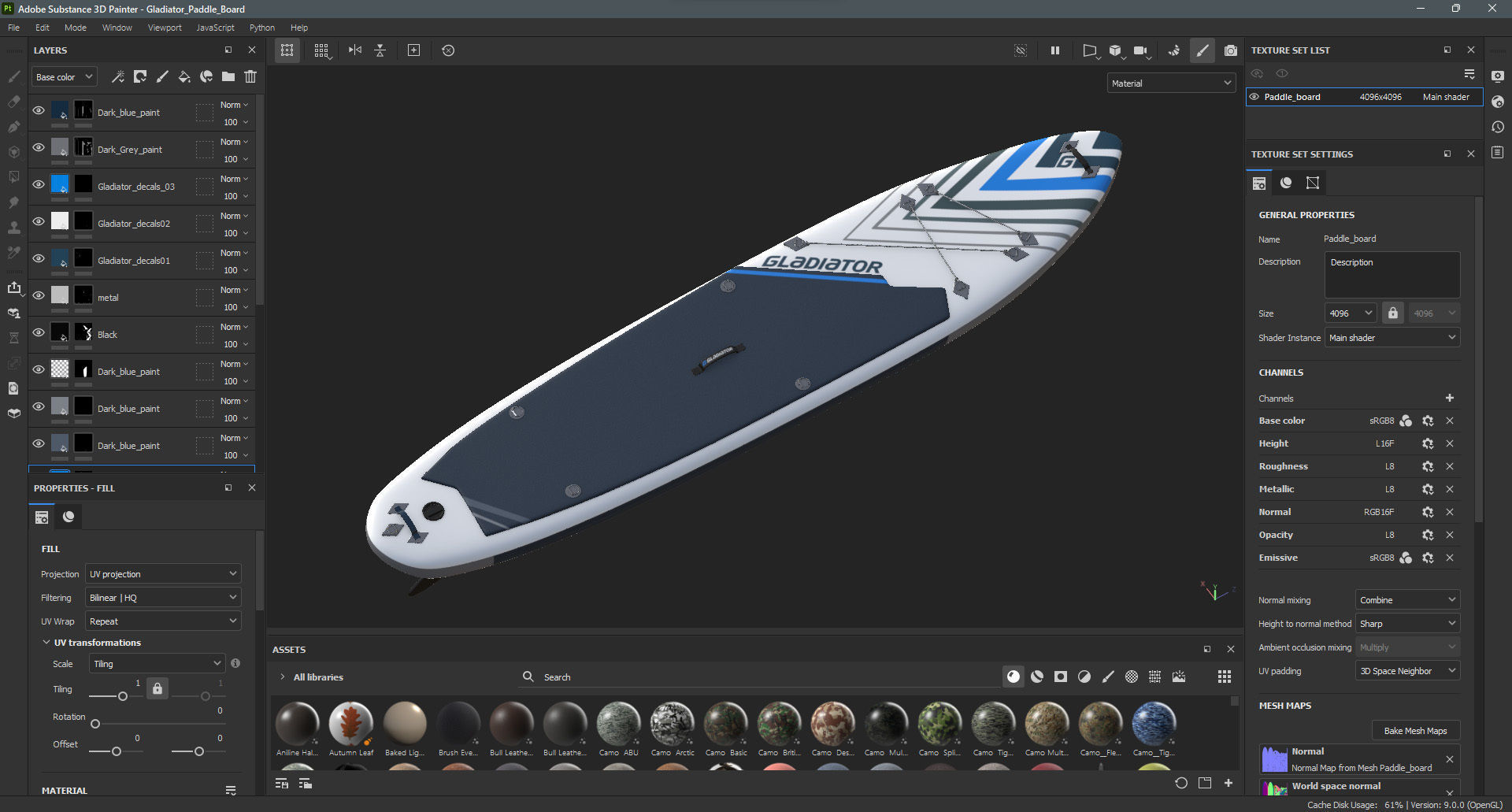Open the Help menu

point(299,28)
